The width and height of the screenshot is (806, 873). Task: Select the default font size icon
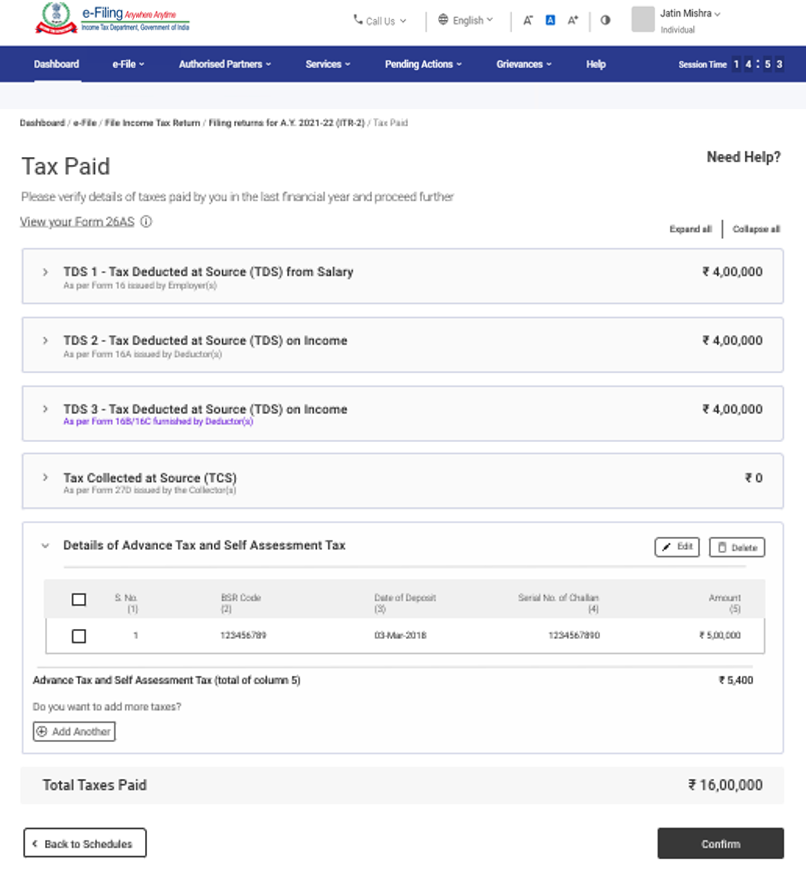(x=550, y=20)
